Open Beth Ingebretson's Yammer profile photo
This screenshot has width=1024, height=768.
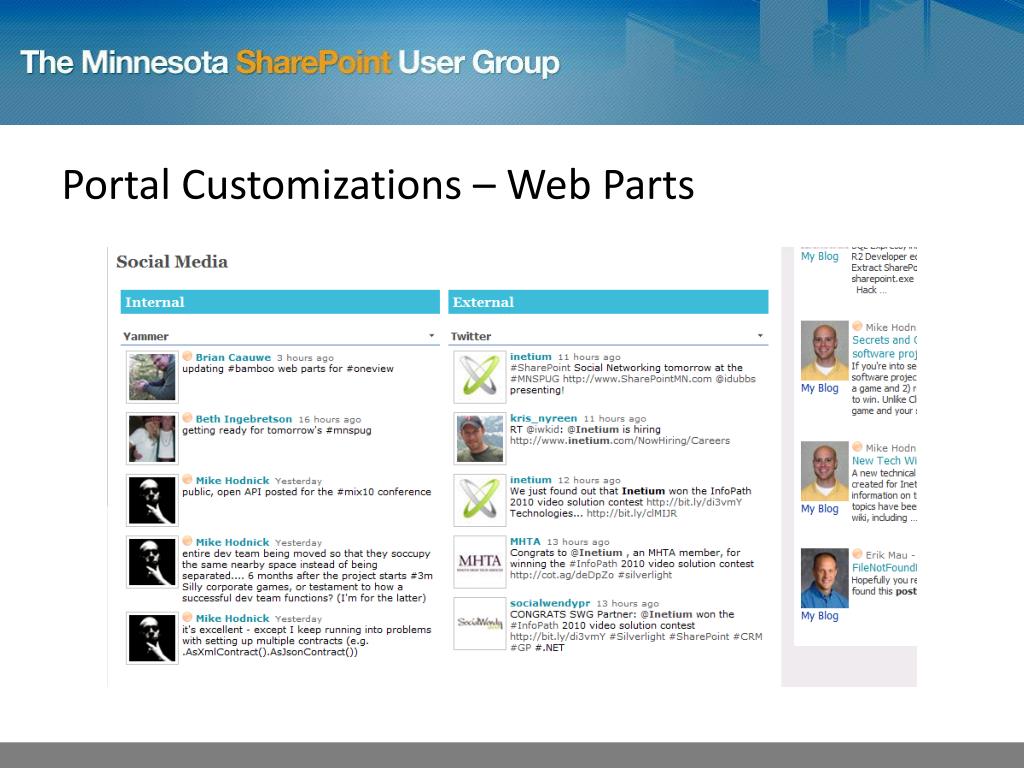[152, 438]
